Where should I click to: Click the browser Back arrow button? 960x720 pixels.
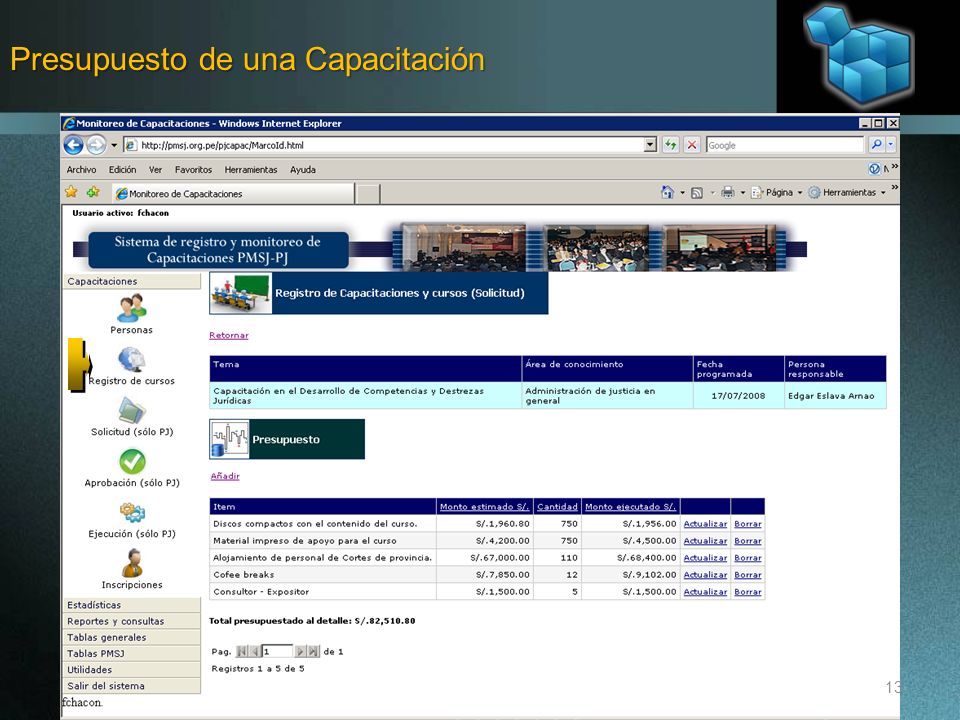click(x=73, y=145)
